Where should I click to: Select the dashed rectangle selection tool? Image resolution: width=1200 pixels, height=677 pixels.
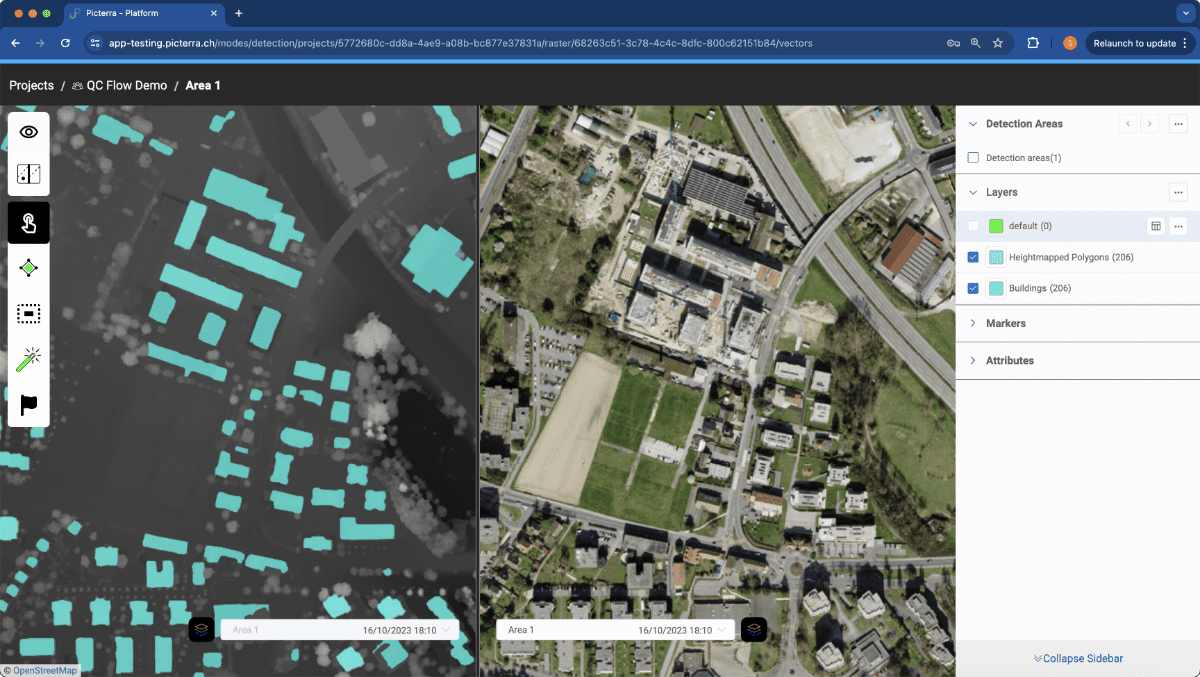29,314
